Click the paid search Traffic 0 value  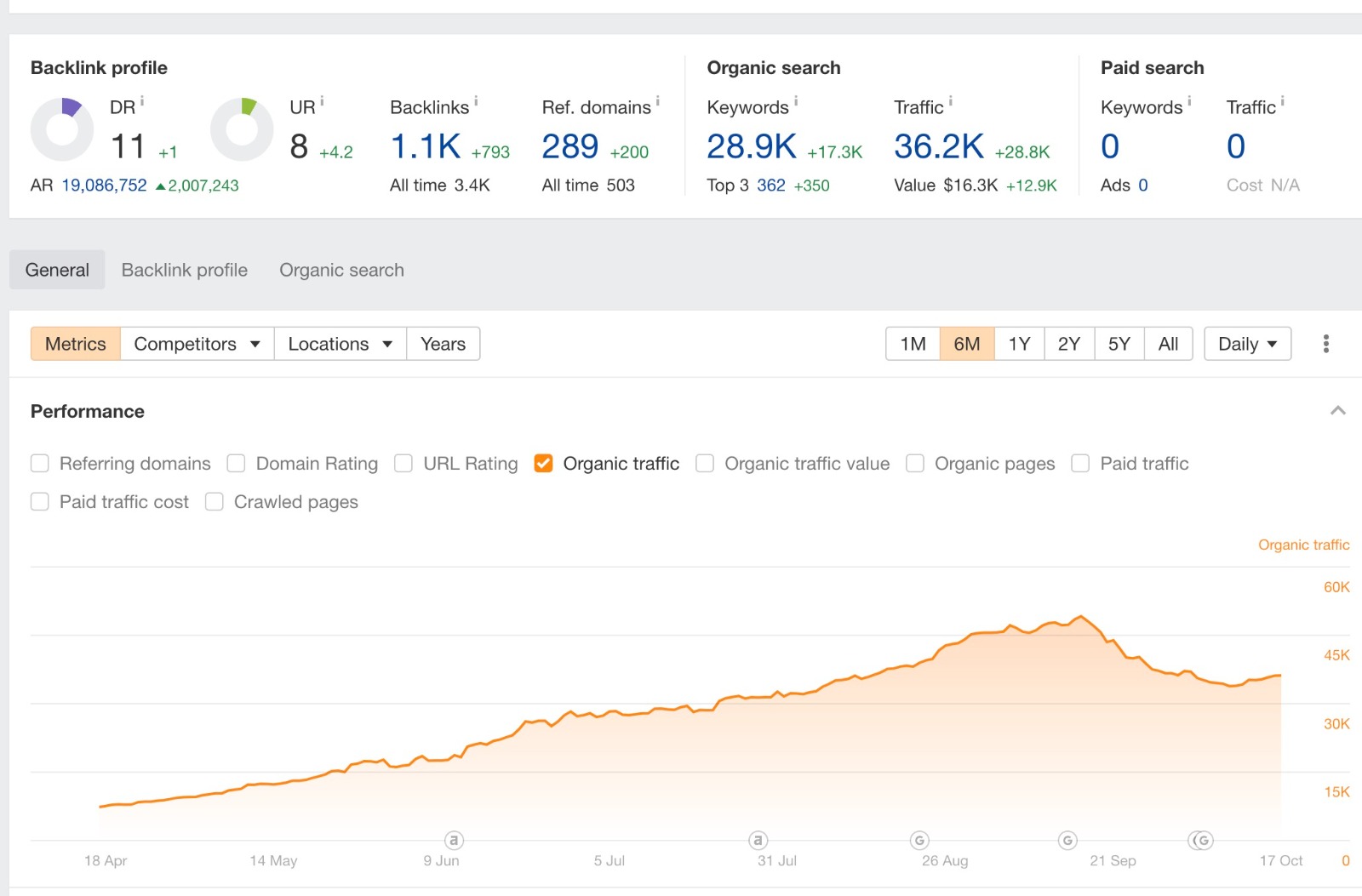pos(1236,146)
